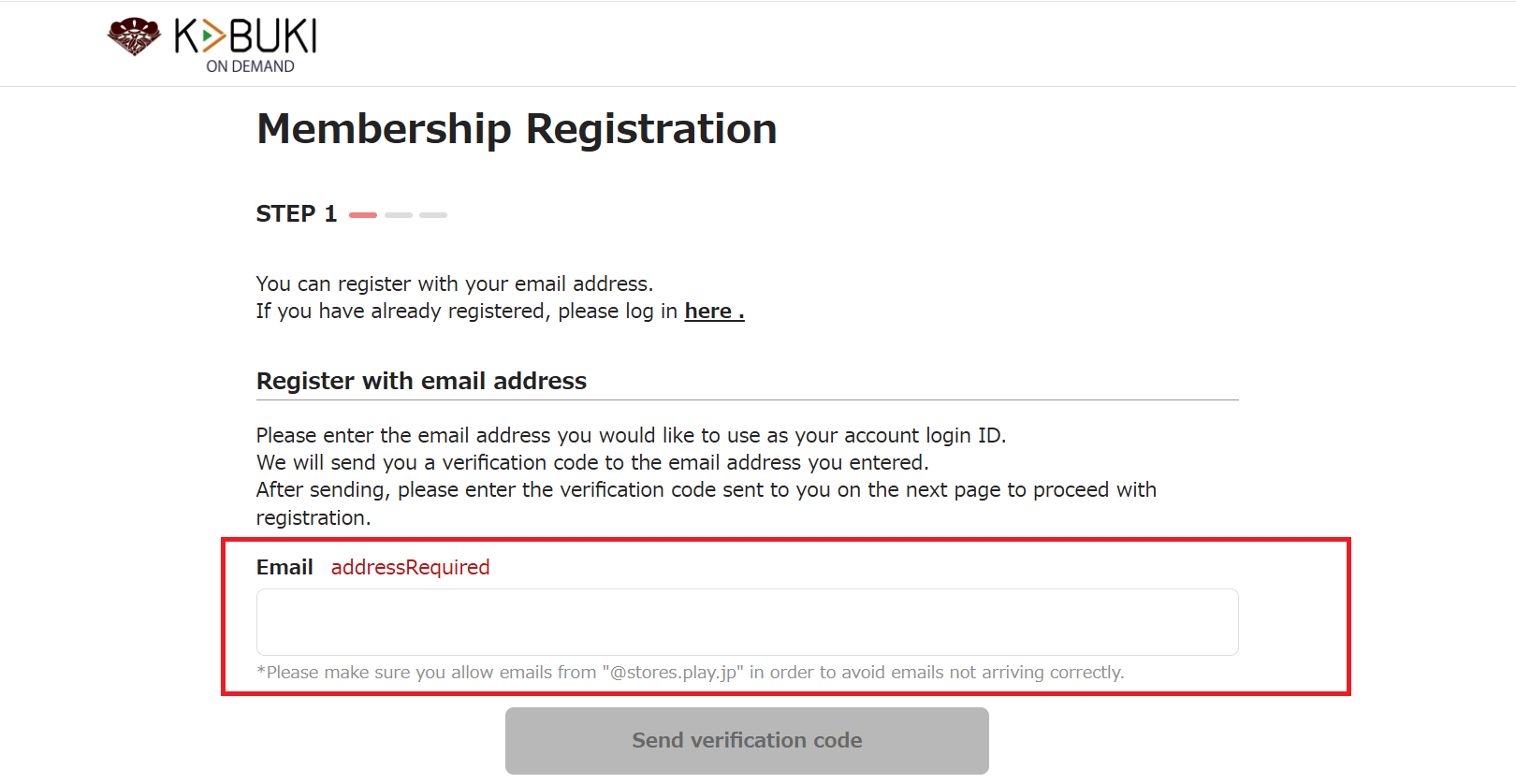This screenshot has width=1516, height=784.
Task: Click the red addressRequired label
Action: click(x=410, y=567)
